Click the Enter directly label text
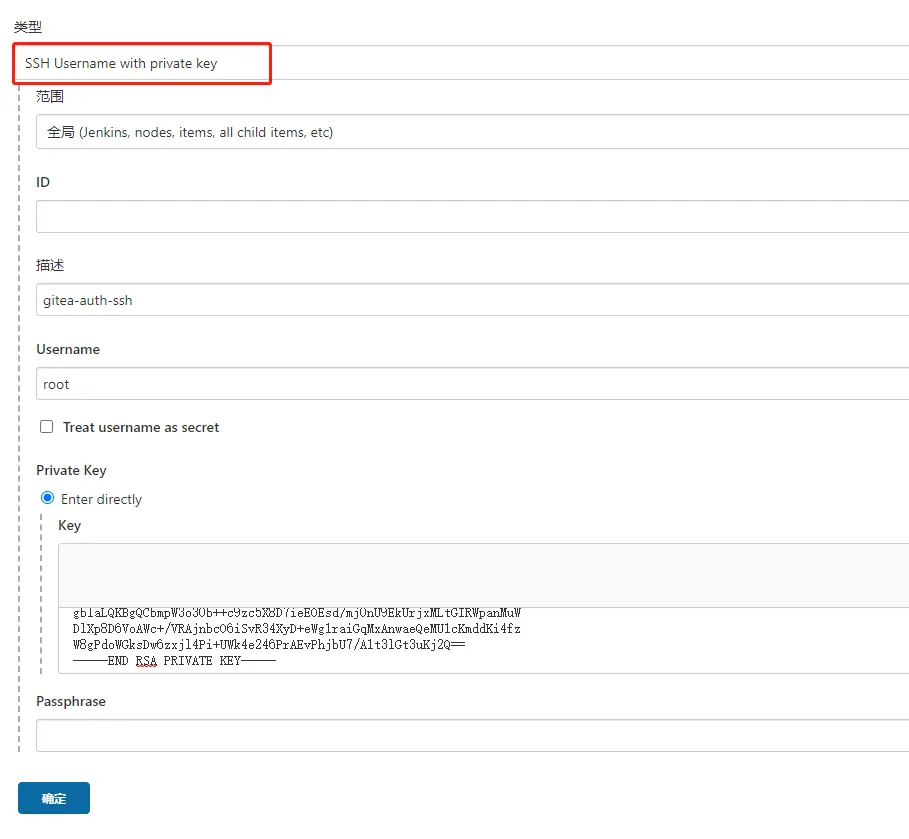909x839 pixels. pyautogui.click(x=101, y=499)
